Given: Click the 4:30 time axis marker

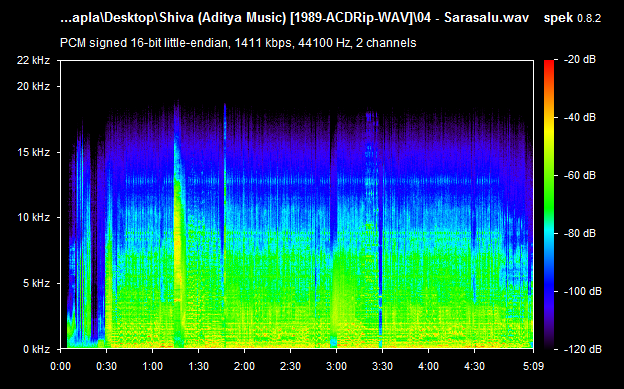Looking at the screenshot, I should (x=474, y=366).
